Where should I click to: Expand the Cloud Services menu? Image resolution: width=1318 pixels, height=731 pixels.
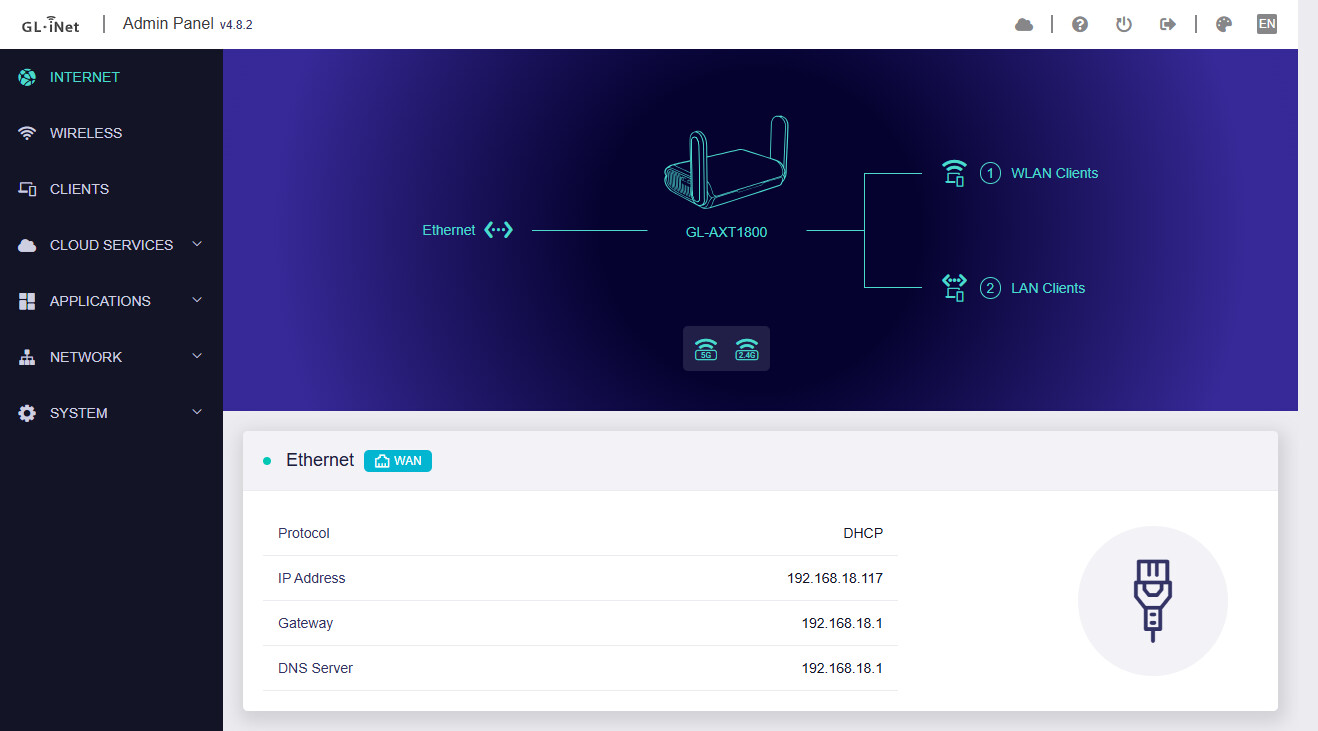111,245
